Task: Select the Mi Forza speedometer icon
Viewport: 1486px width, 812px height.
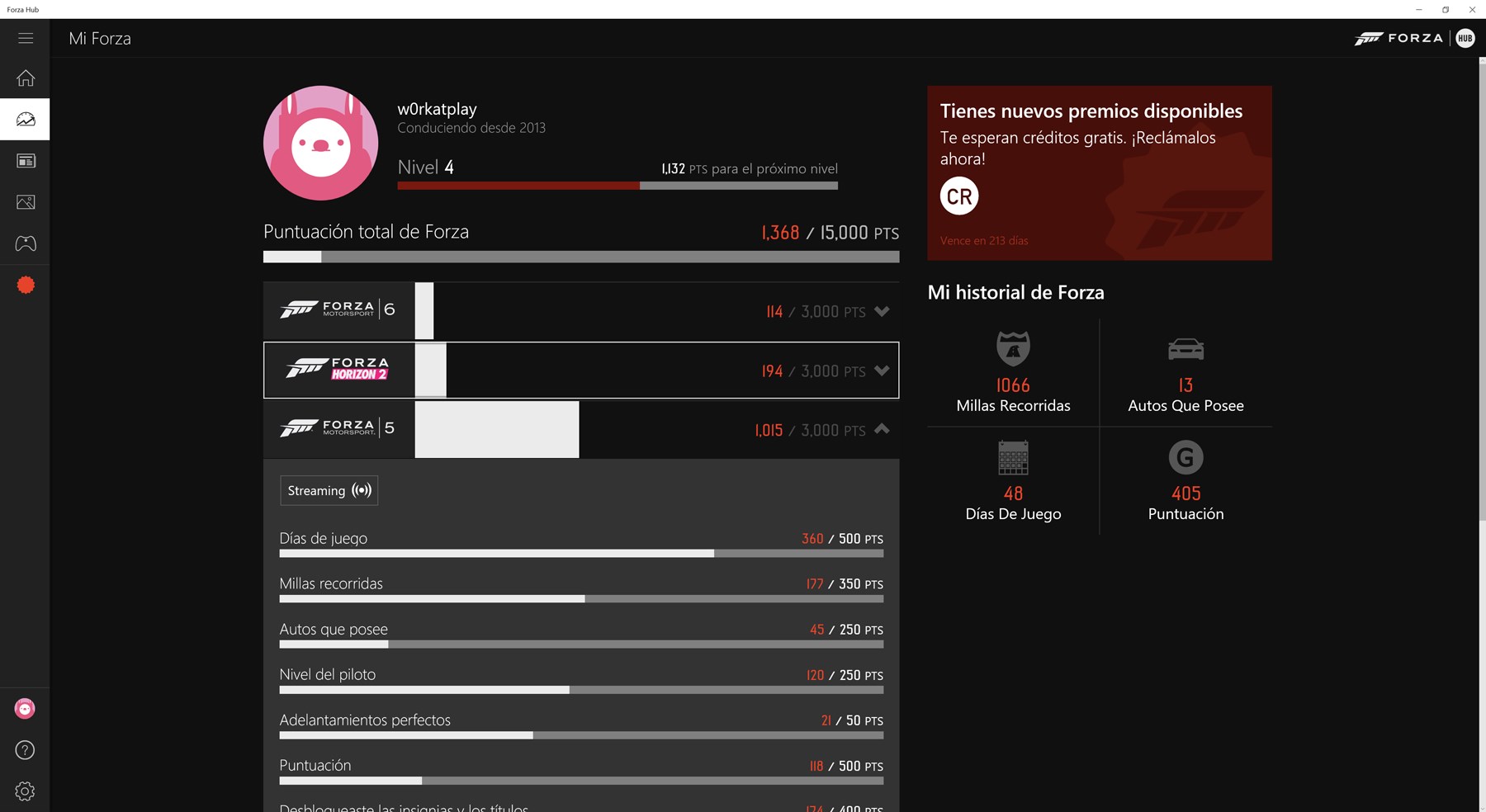Action: pyautogui.click(x=26, y=119)
